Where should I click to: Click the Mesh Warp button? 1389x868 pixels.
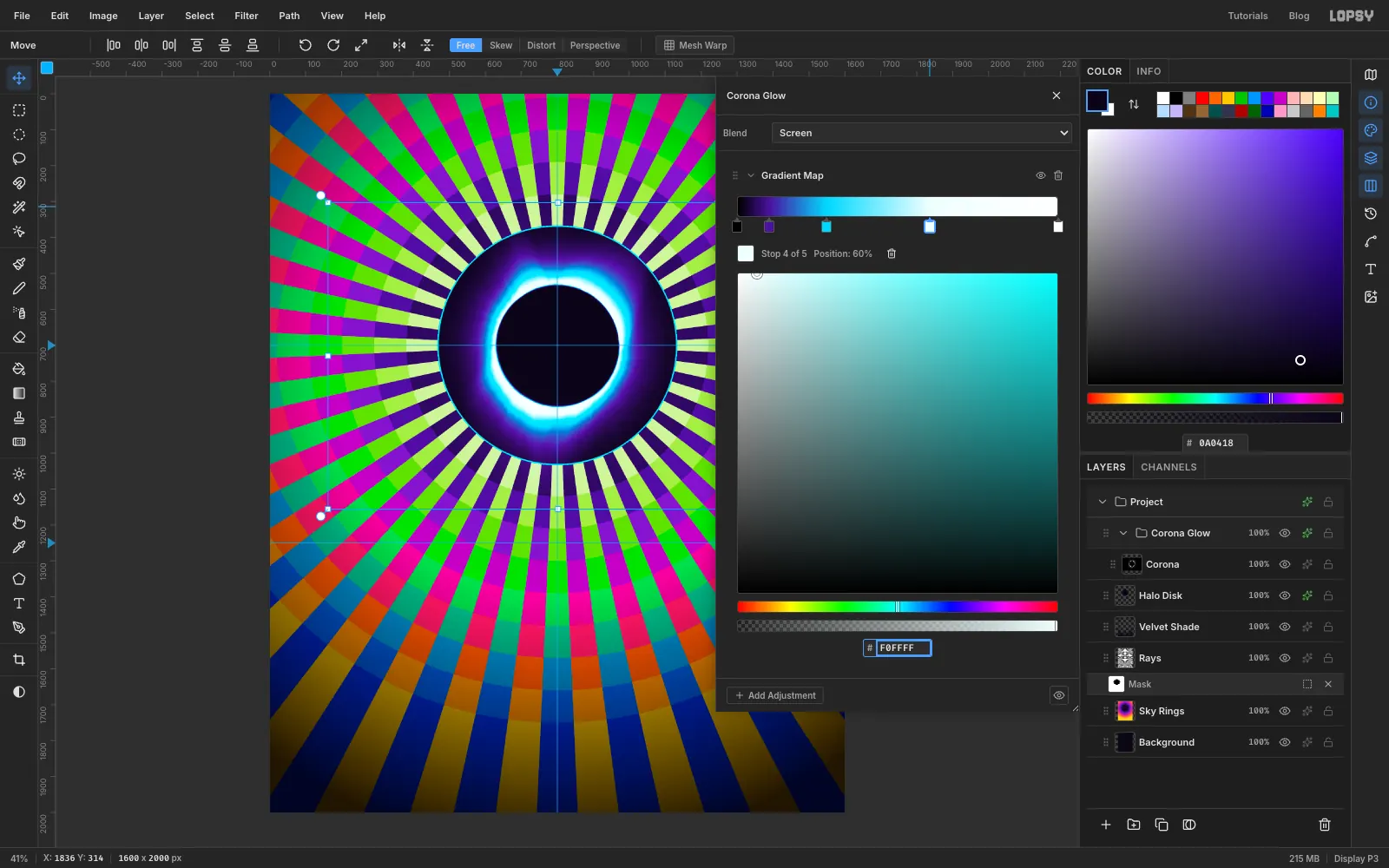click(x=694, y=45)
